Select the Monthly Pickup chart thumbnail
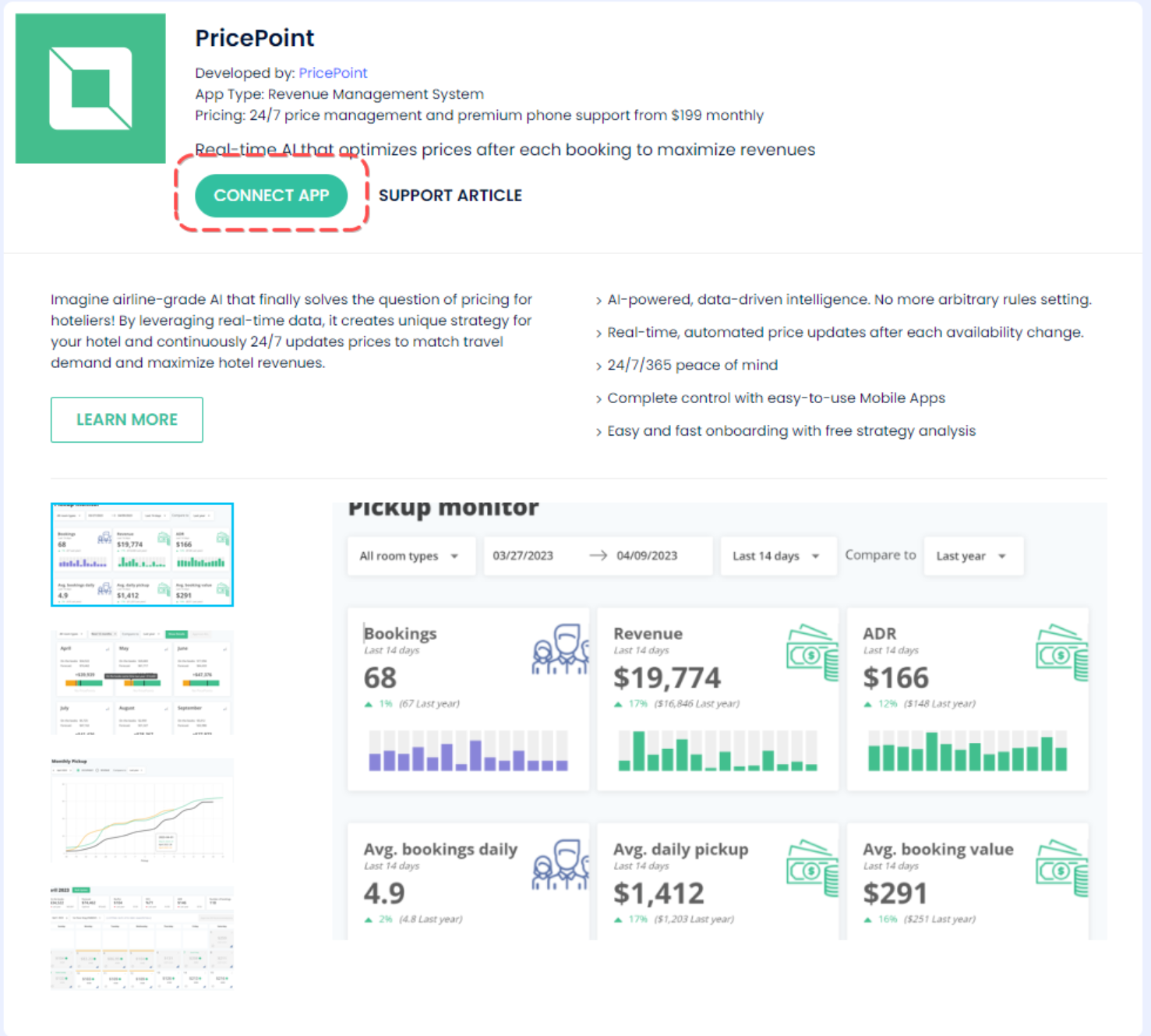 [x=142, y=809]
